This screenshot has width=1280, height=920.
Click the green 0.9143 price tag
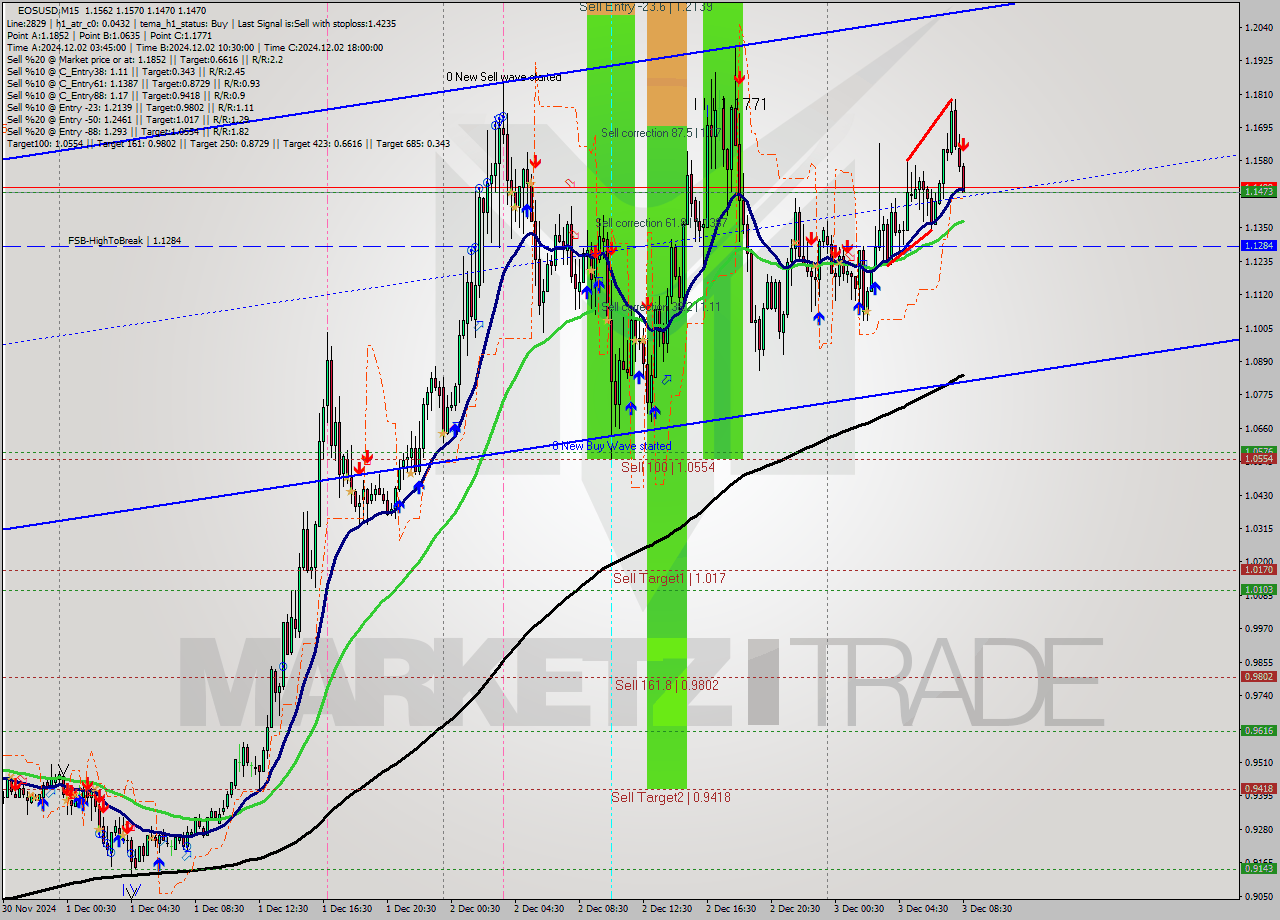(x=1258, y=867)
